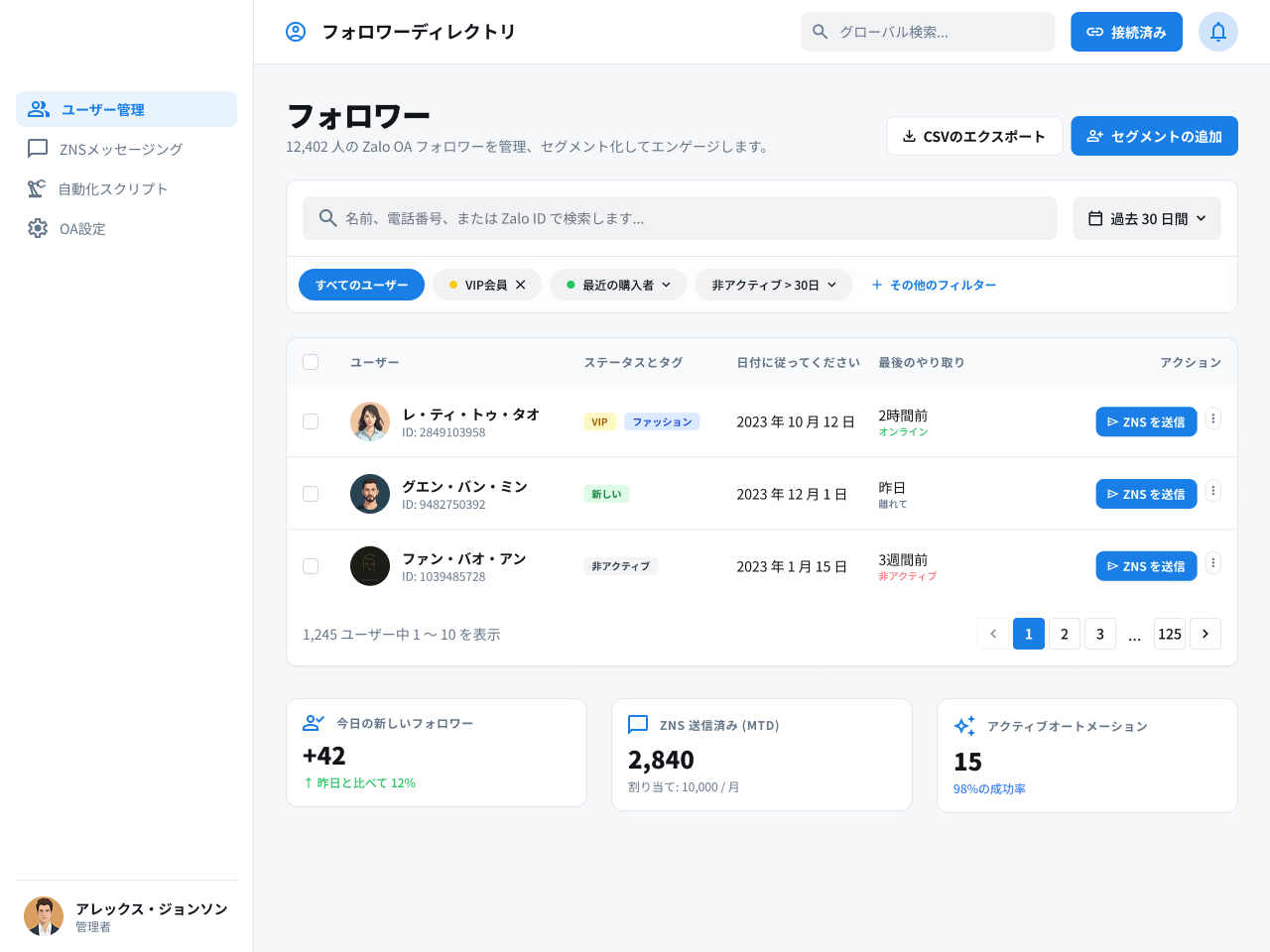Send ZNS to レ・ティ・トゥ・タオ
Image resolution: width=1270 pixels, height=952 pixels.
tap(1146, 421)
